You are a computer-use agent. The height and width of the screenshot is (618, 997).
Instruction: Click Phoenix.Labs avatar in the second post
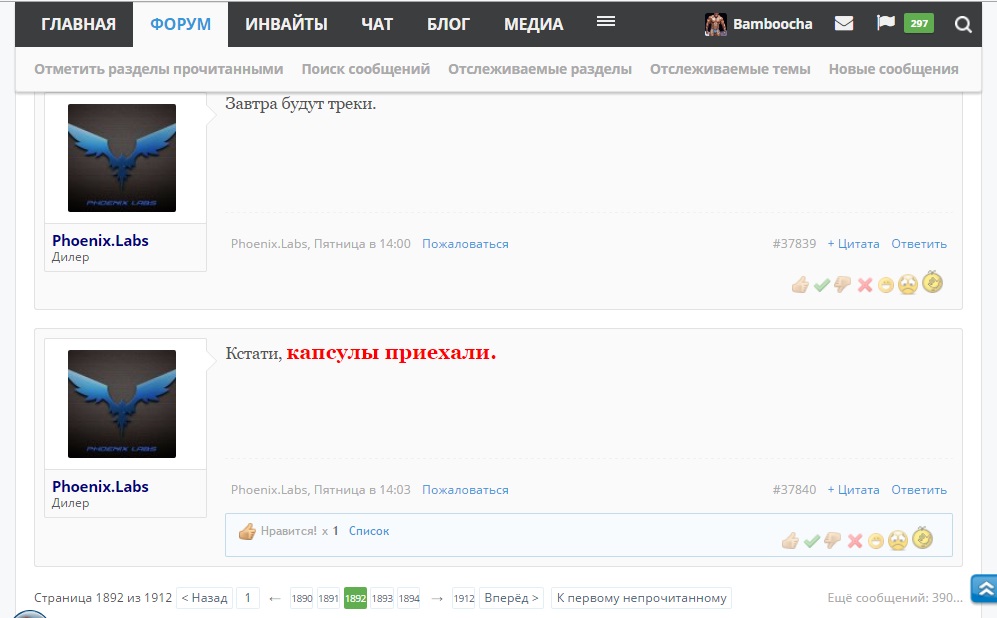122,404
